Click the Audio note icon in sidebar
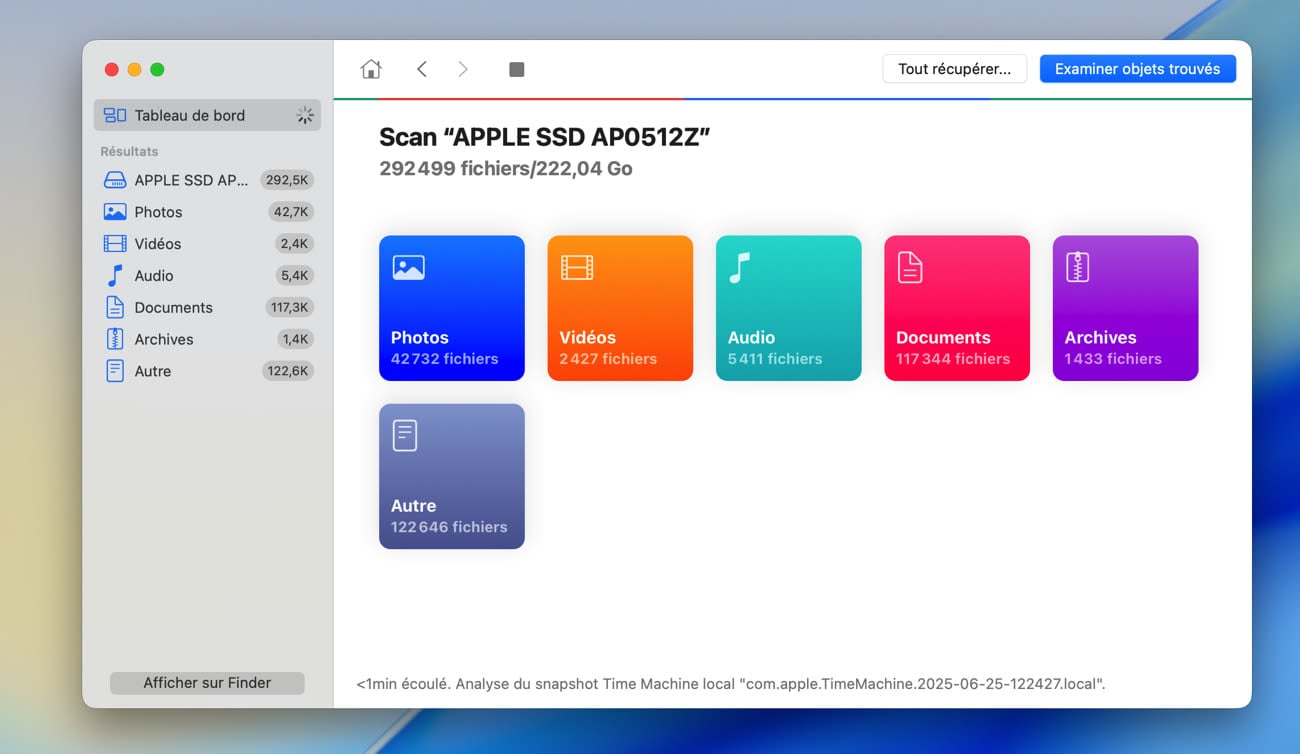Viewport: 1300px width, 754px height. point(115,275)
